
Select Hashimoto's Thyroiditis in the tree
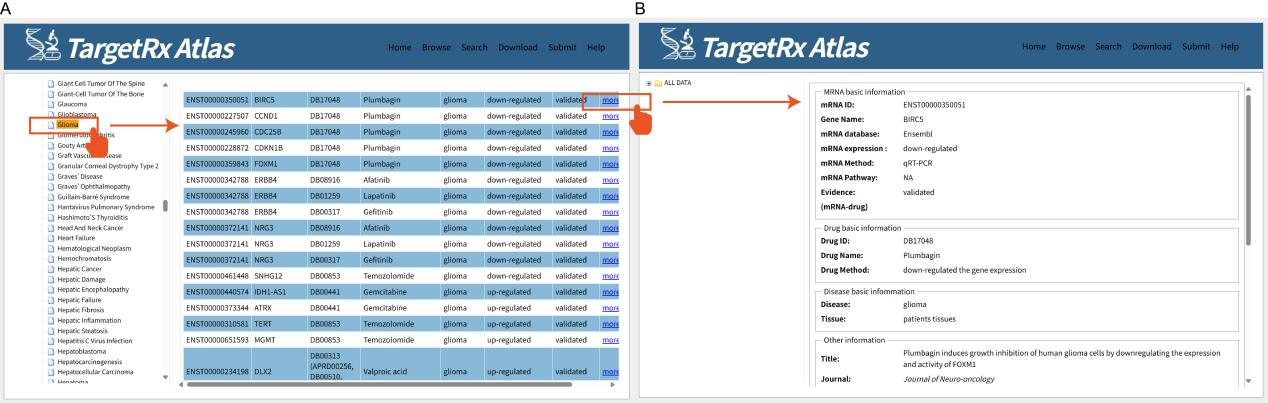(94, 217)
